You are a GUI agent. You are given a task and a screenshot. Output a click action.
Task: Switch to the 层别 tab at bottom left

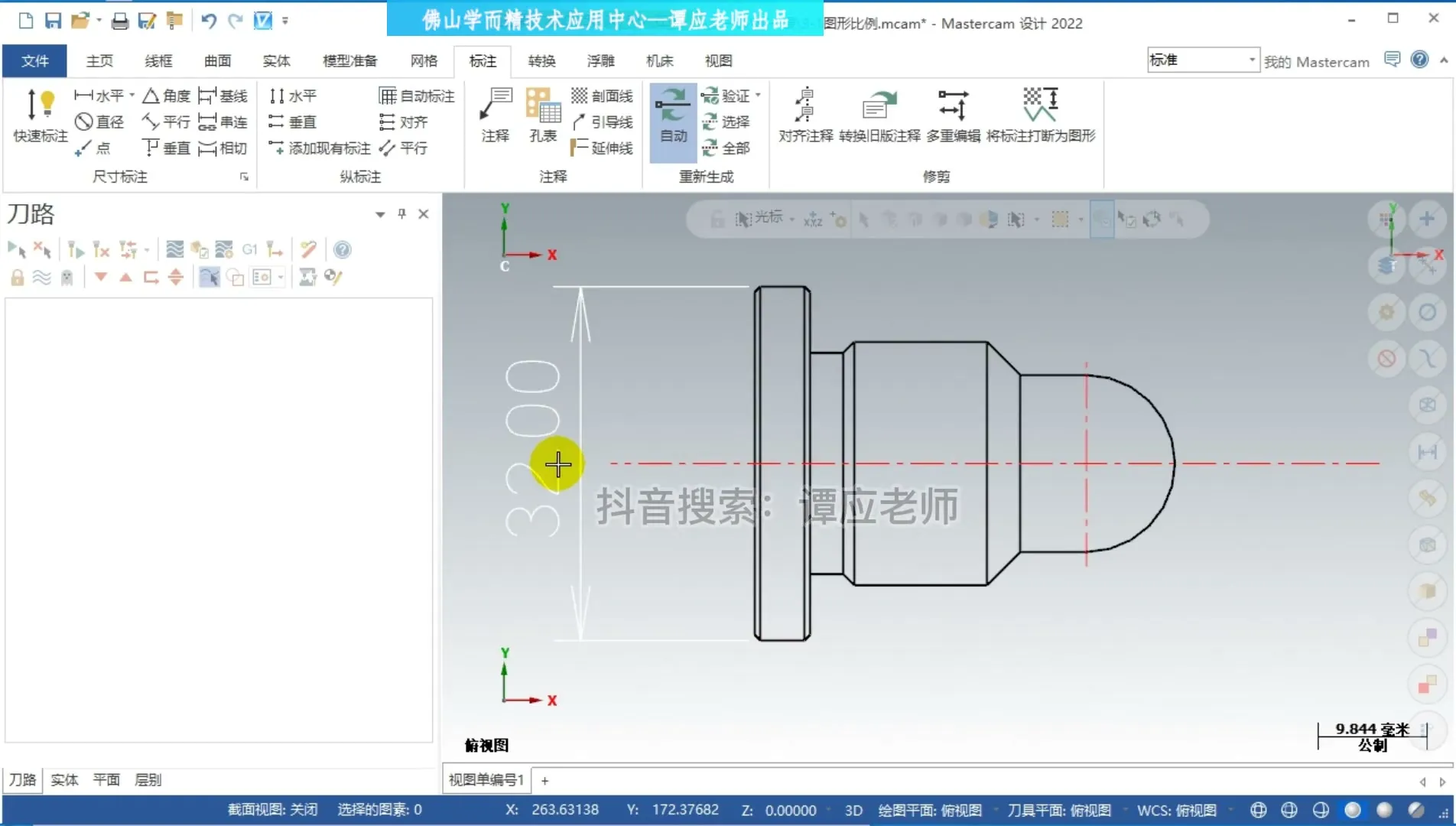click(148, 779)
